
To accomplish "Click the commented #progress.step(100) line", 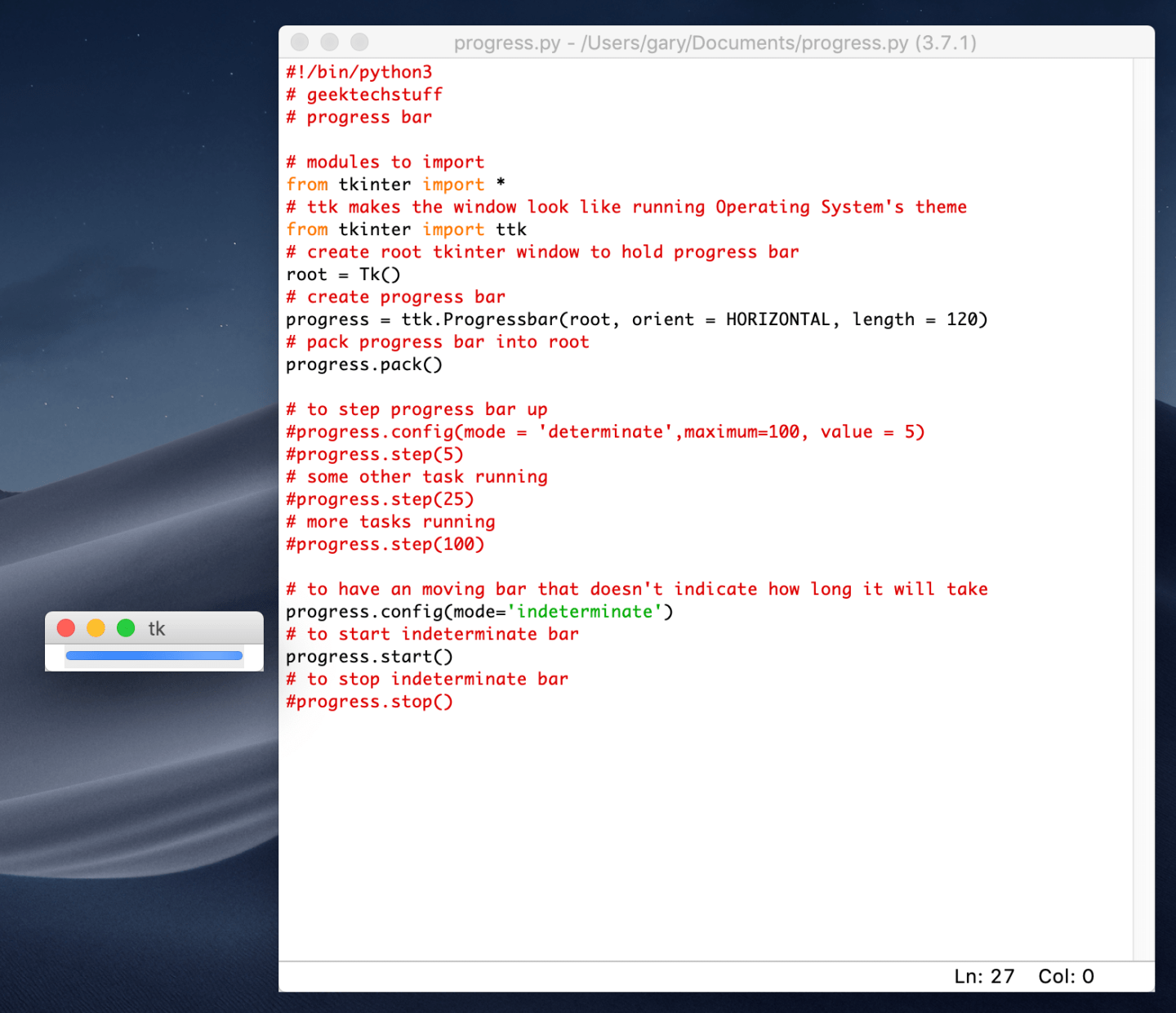I will coord(385,544).
